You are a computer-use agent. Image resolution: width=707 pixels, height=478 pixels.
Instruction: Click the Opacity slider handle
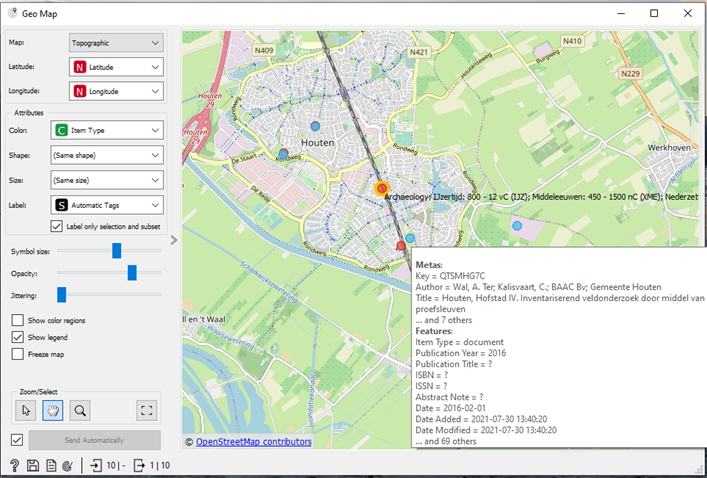pos(132,272)
